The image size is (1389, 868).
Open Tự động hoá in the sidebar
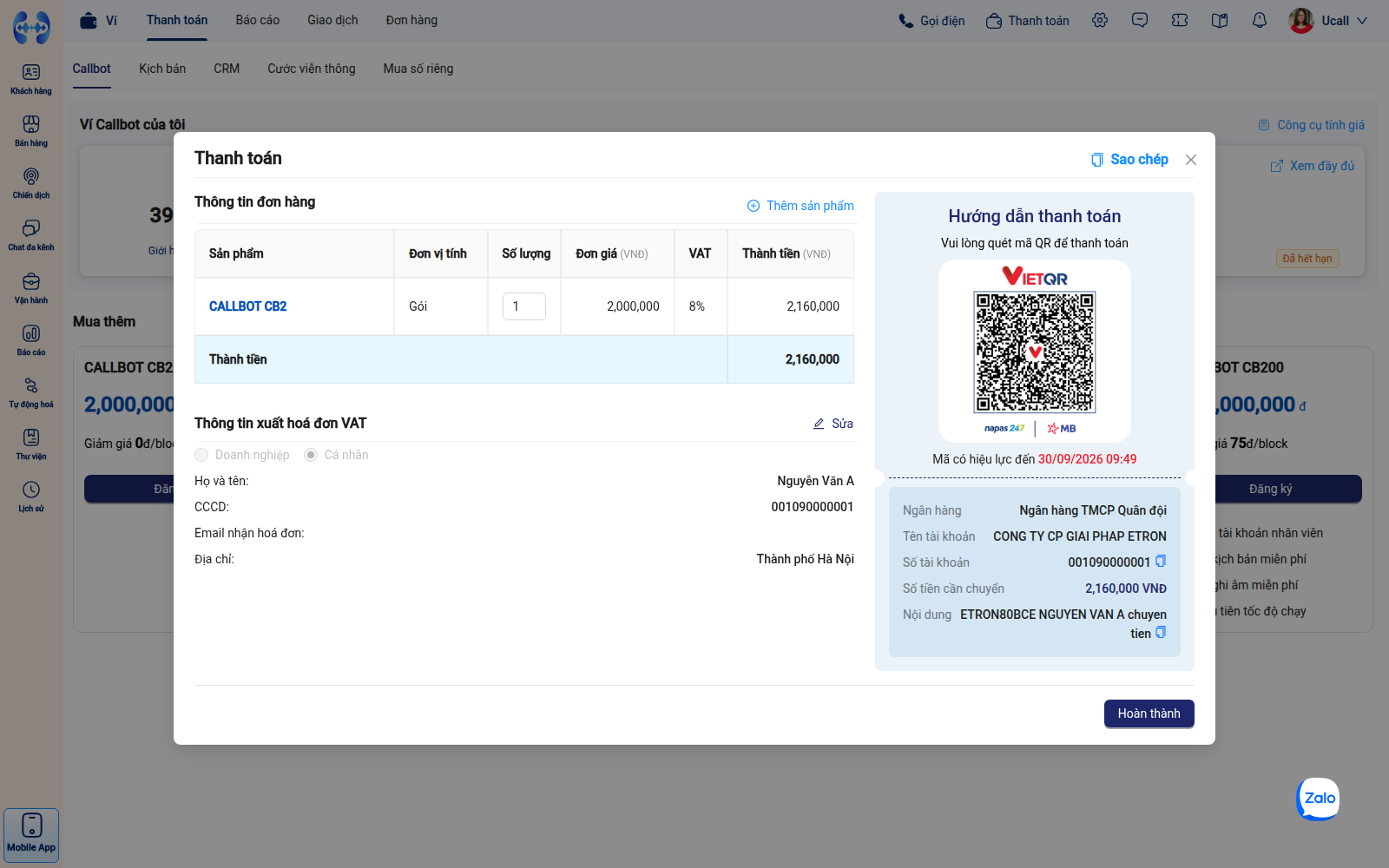31,392
